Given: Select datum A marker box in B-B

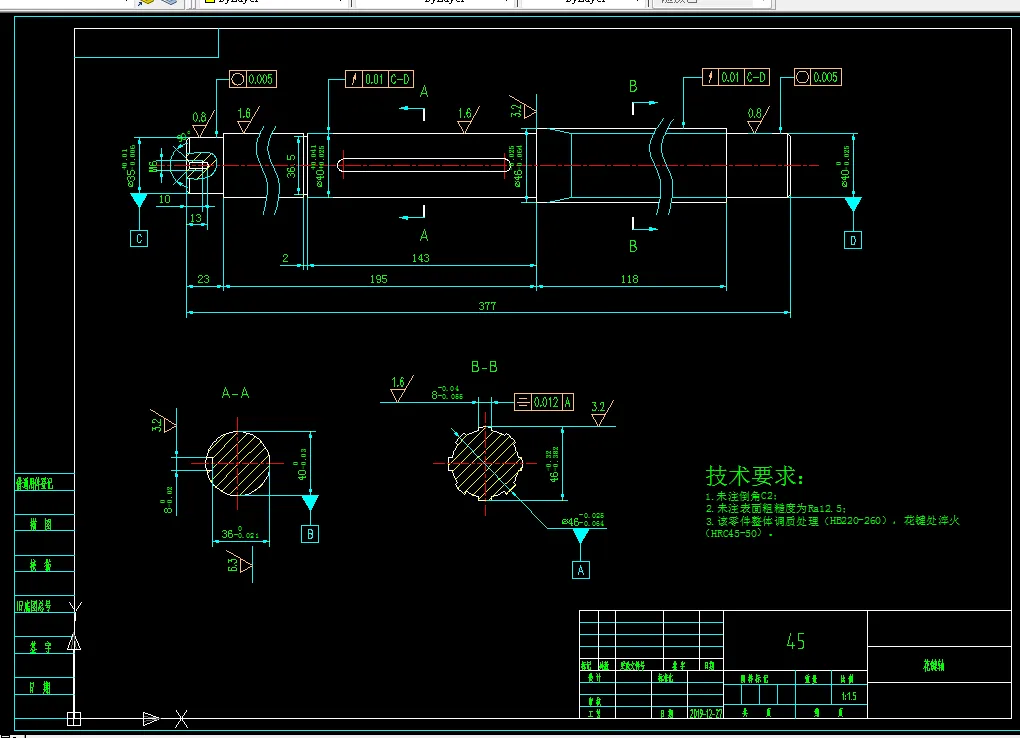Looking at the screenshot, I should [581, 570].
